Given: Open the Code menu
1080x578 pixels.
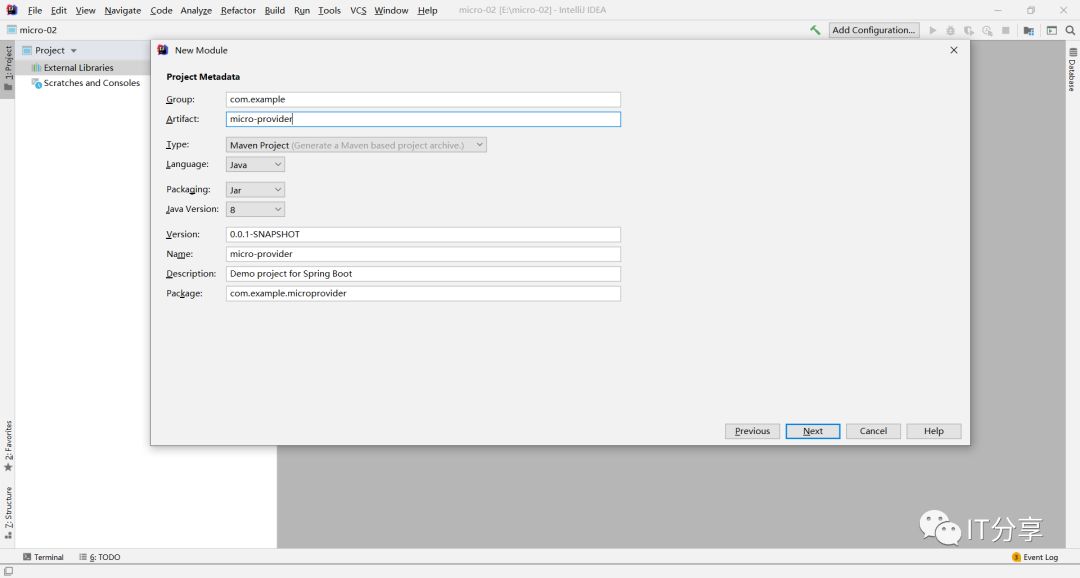Looking at the screenshot, I should (x=161, y=10).
